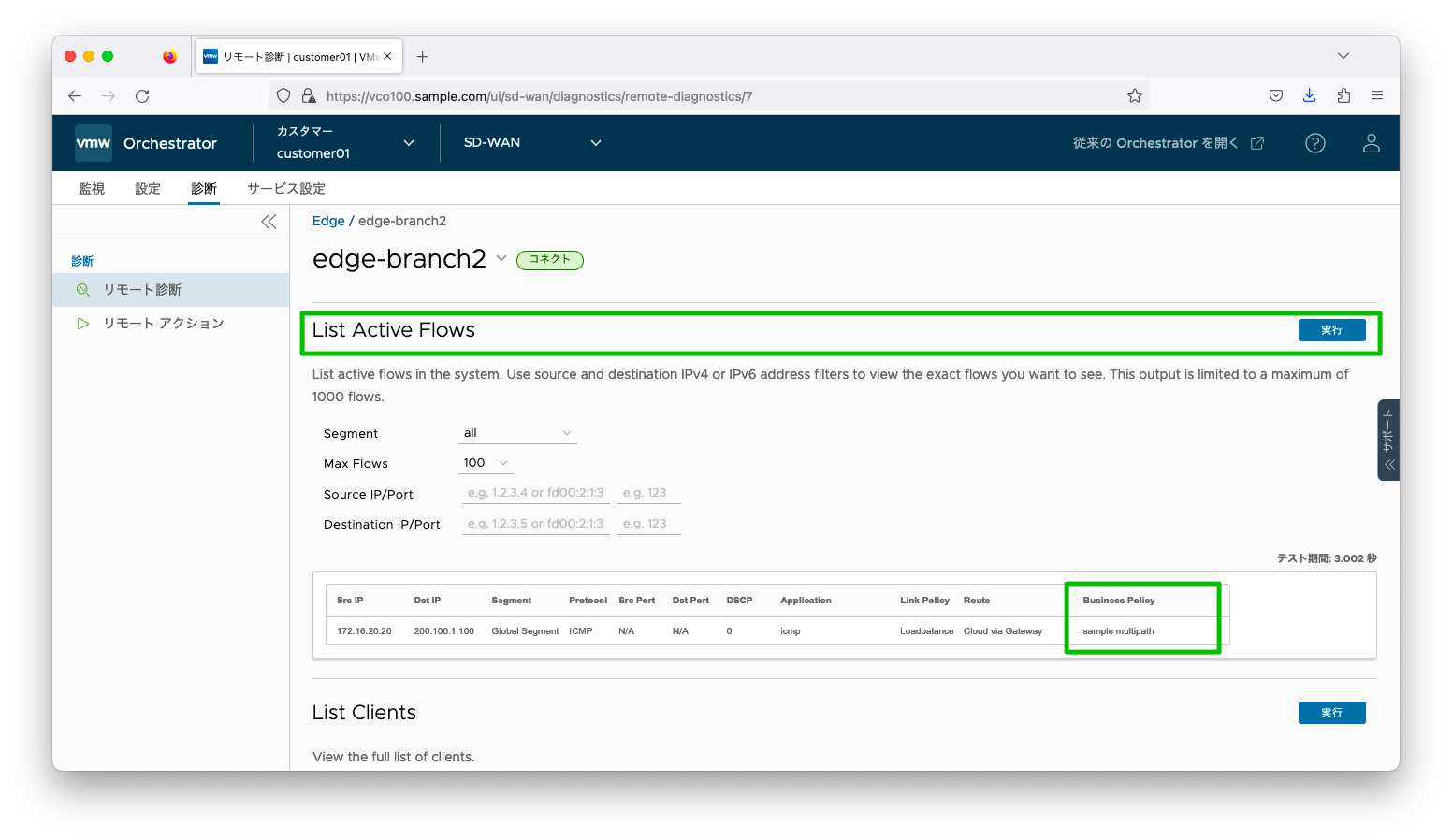1452x840 pixels.
Task: Collapse the sidebar with double chevron
Action: [269, 222]
